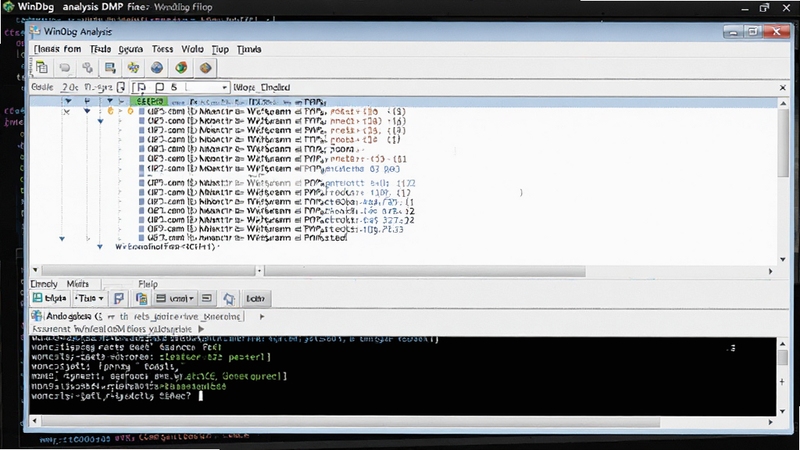Click the blue window-with-arrow toolbar icon

tap(110, 68)
